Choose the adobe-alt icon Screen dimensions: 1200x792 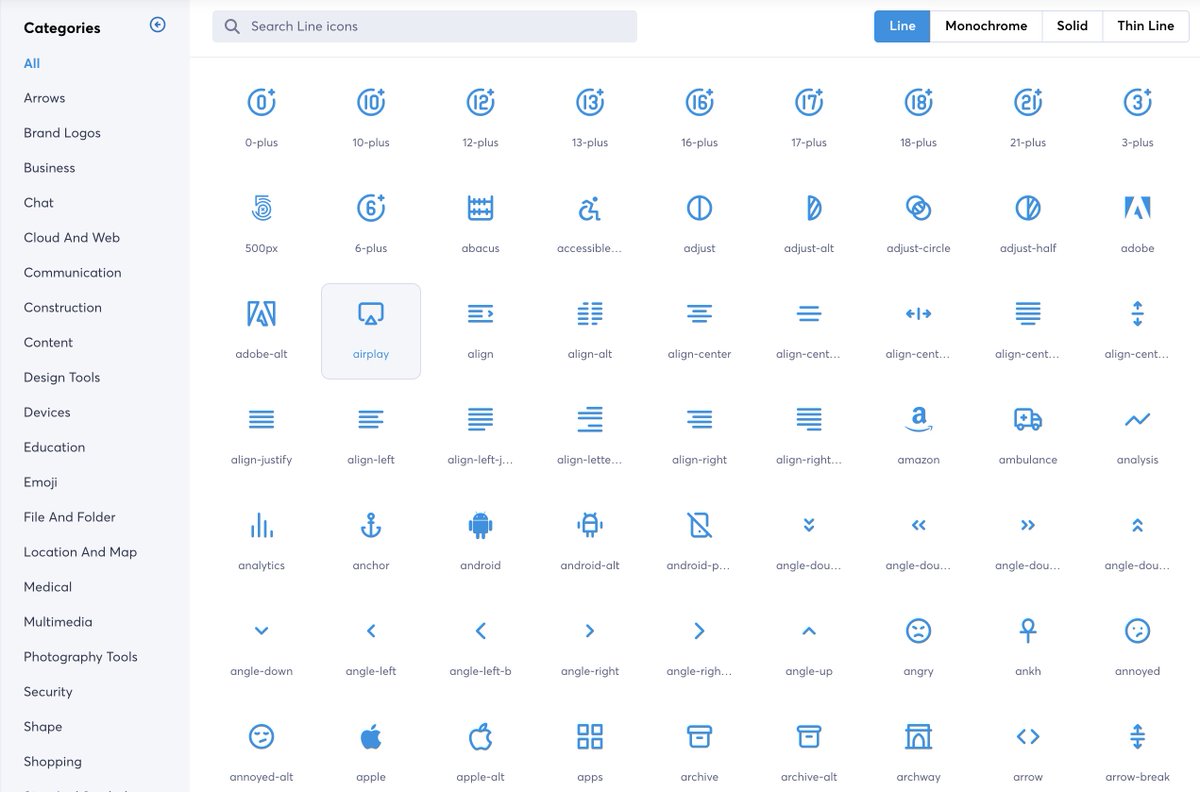click(261, 314)
